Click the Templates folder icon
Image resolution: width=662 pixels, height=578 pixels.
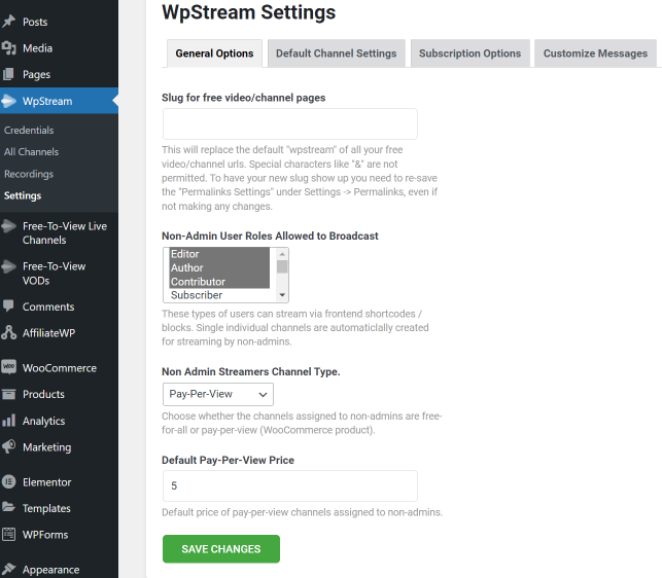[9, 507]
